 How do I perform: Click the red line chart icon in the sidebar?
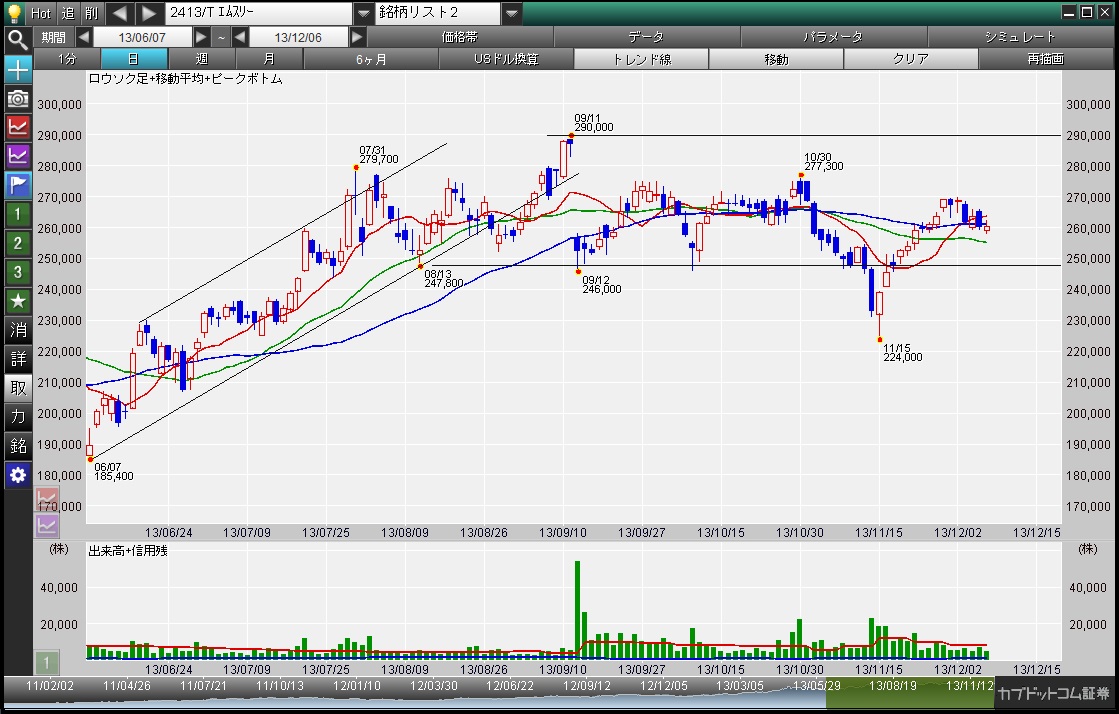(x=18, y=127)
